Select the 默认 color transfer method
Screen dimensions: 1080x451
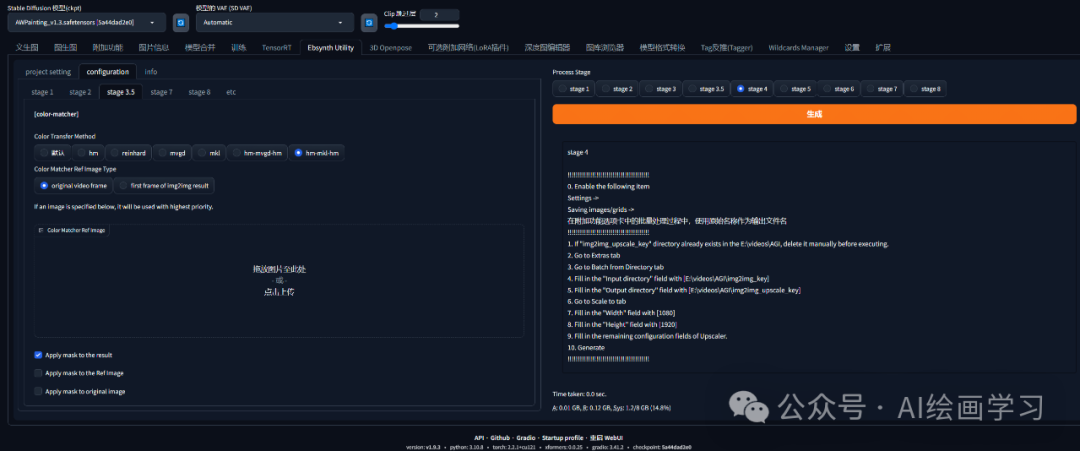pos(52,153)
